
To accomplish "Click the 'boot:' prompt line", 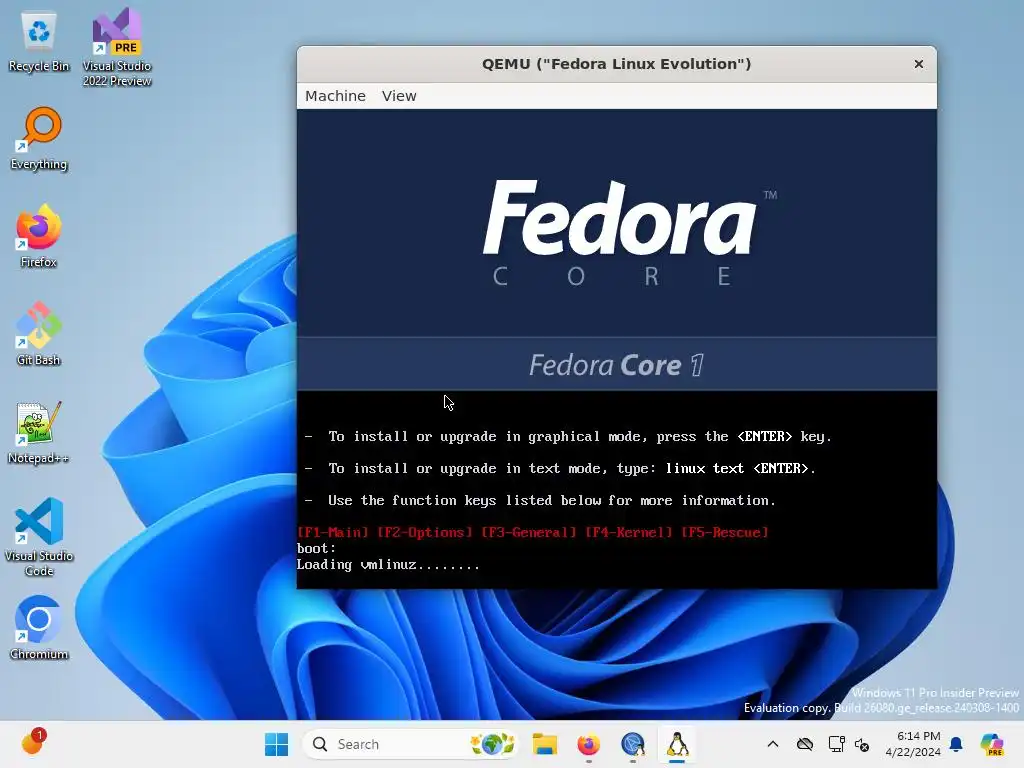I will click(x=316, y=549).
